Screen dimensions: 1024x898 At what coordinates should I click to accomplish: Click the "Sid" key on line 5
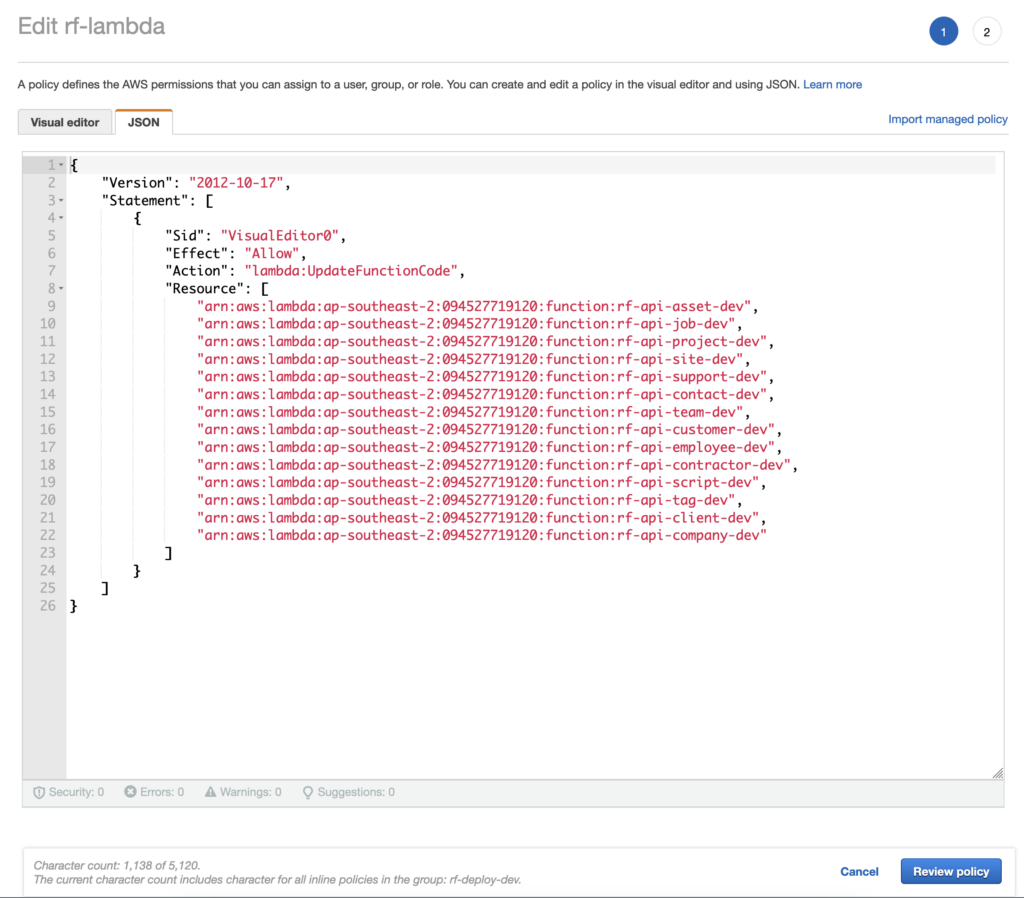[x=184, y=236]
